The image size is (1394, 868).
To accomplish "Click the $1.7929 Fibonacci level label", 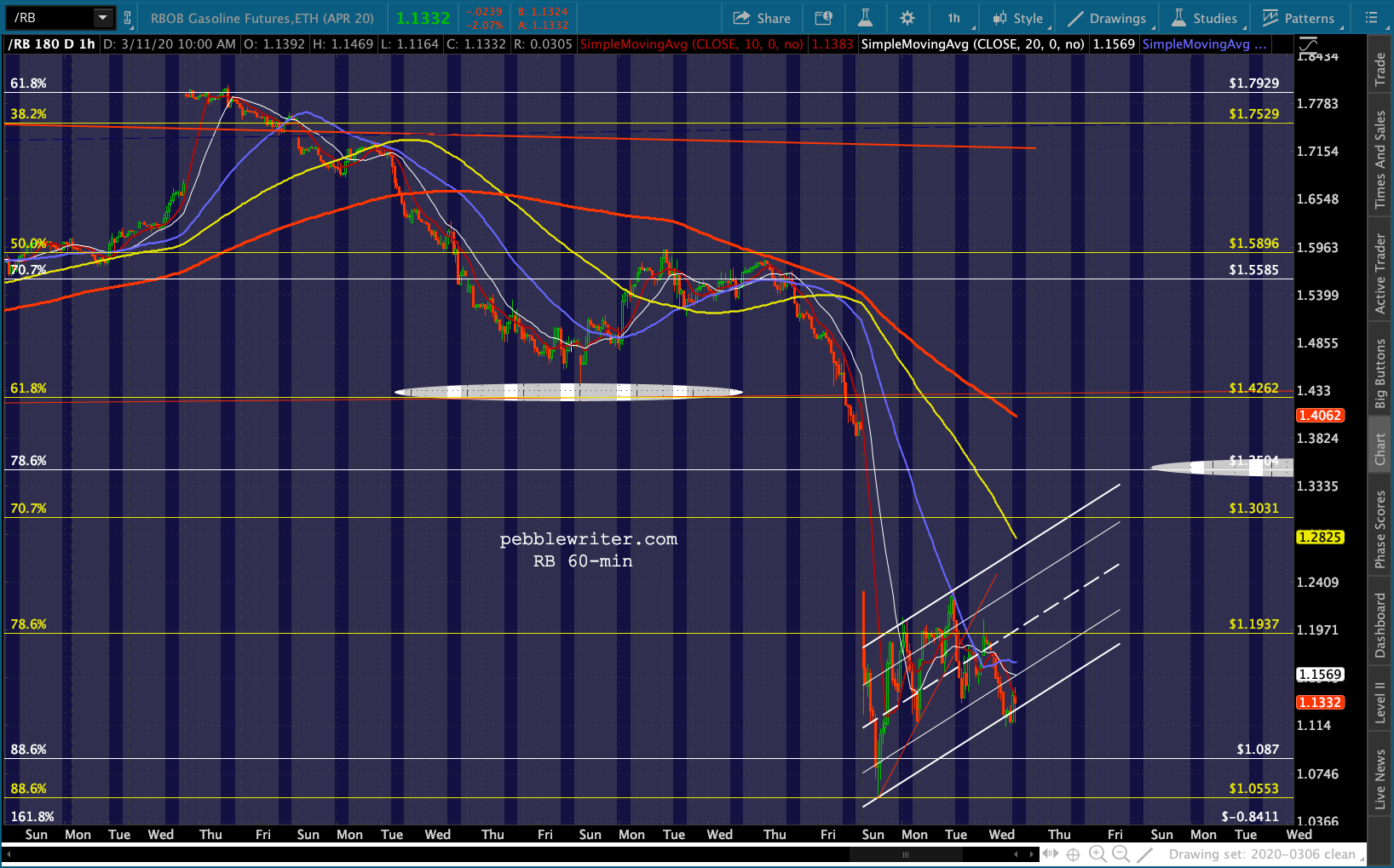I will (x=1253, y=83).
